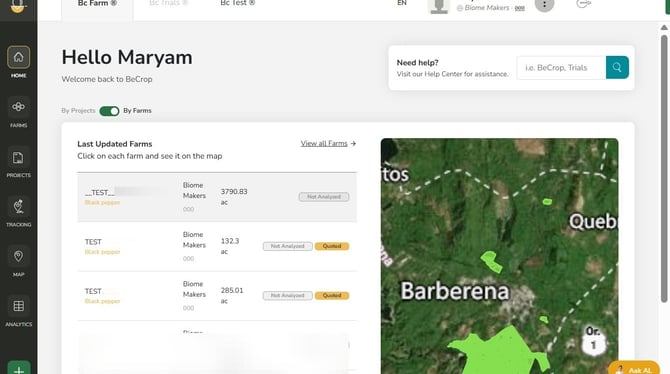
Task: Select the Tracking sidebar icon
Action: (x=18, y=207)
